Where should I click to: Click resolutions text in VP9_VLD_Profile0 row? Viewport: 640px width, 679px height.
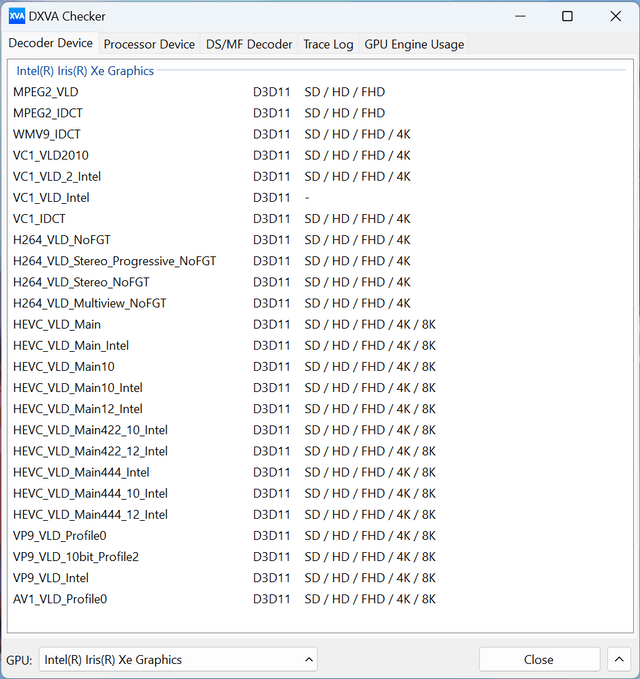point(370,536)
